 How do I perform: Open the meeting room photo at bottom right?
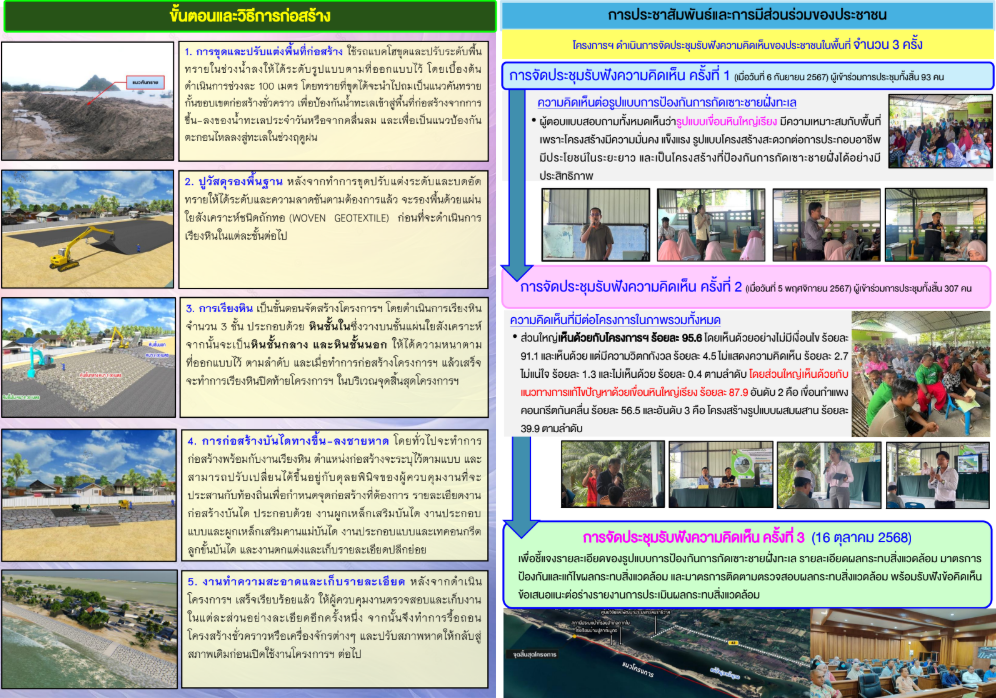click(913, 651)
